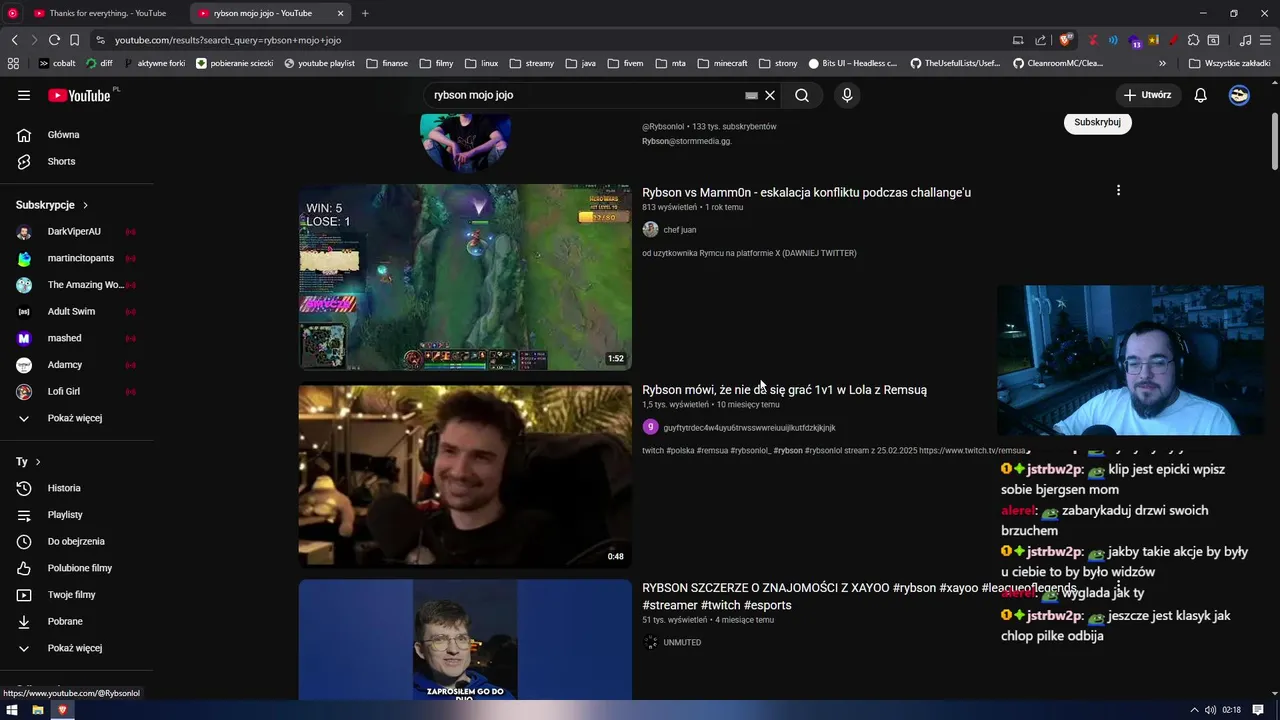The image size is (1280, 720).
Task: Open the browser extensions puzzle icon
Action: tap(1193, 40)
